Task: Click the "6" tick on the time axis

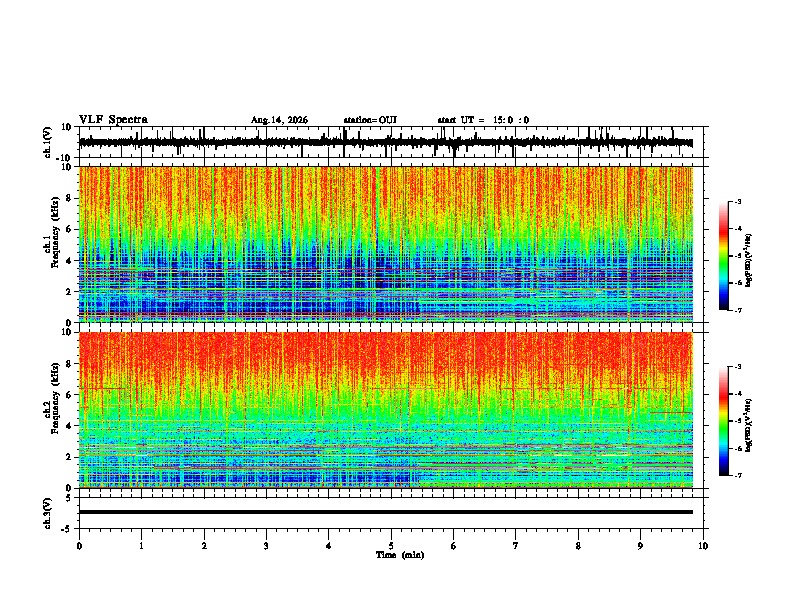Action: tap(454, 546)
